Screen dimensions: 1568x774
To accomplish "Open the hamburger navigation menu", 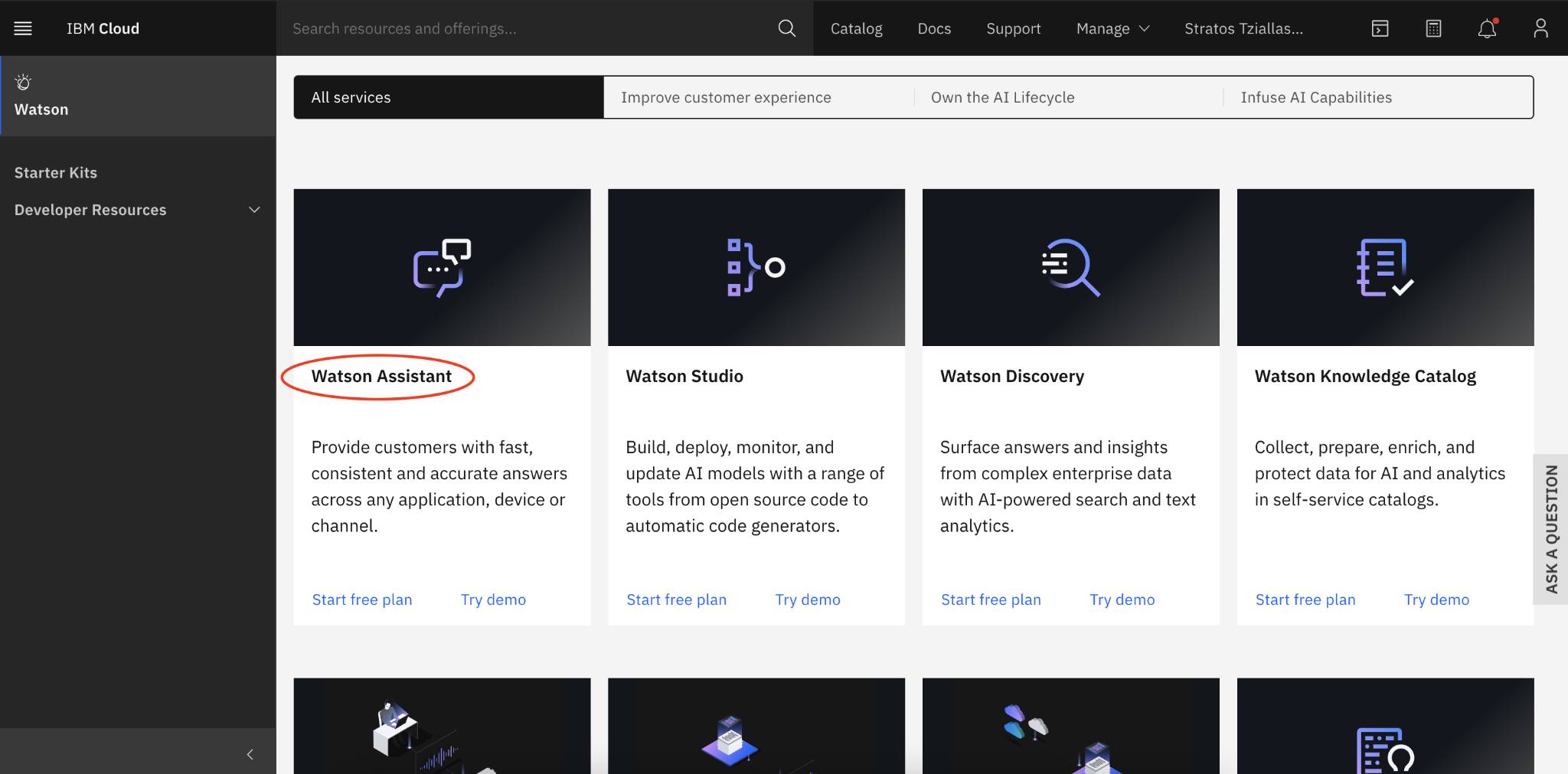I will click(x=23, y=28).
